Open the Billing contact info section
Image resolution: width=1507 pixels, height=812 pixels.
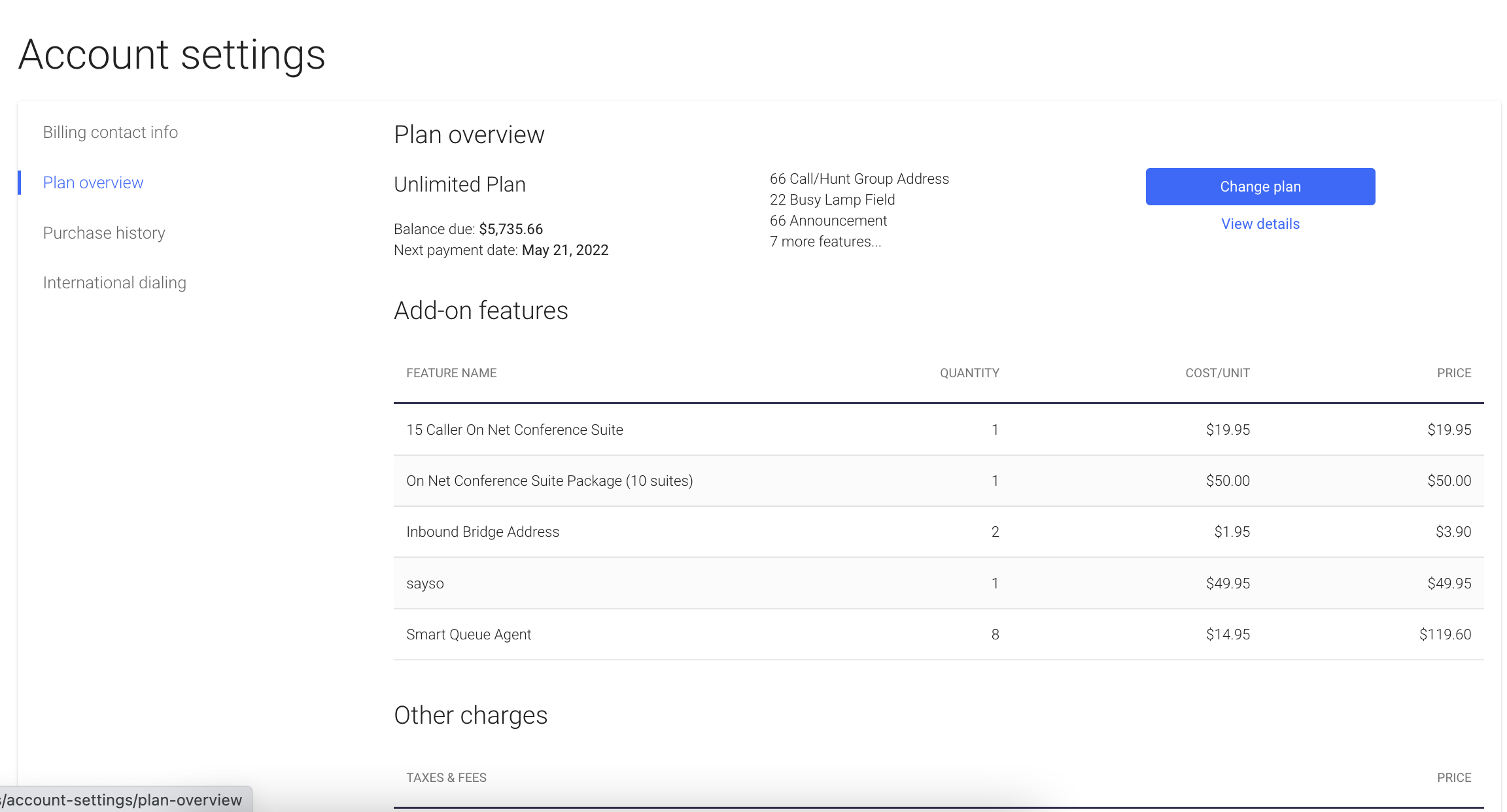coord(110,131)
